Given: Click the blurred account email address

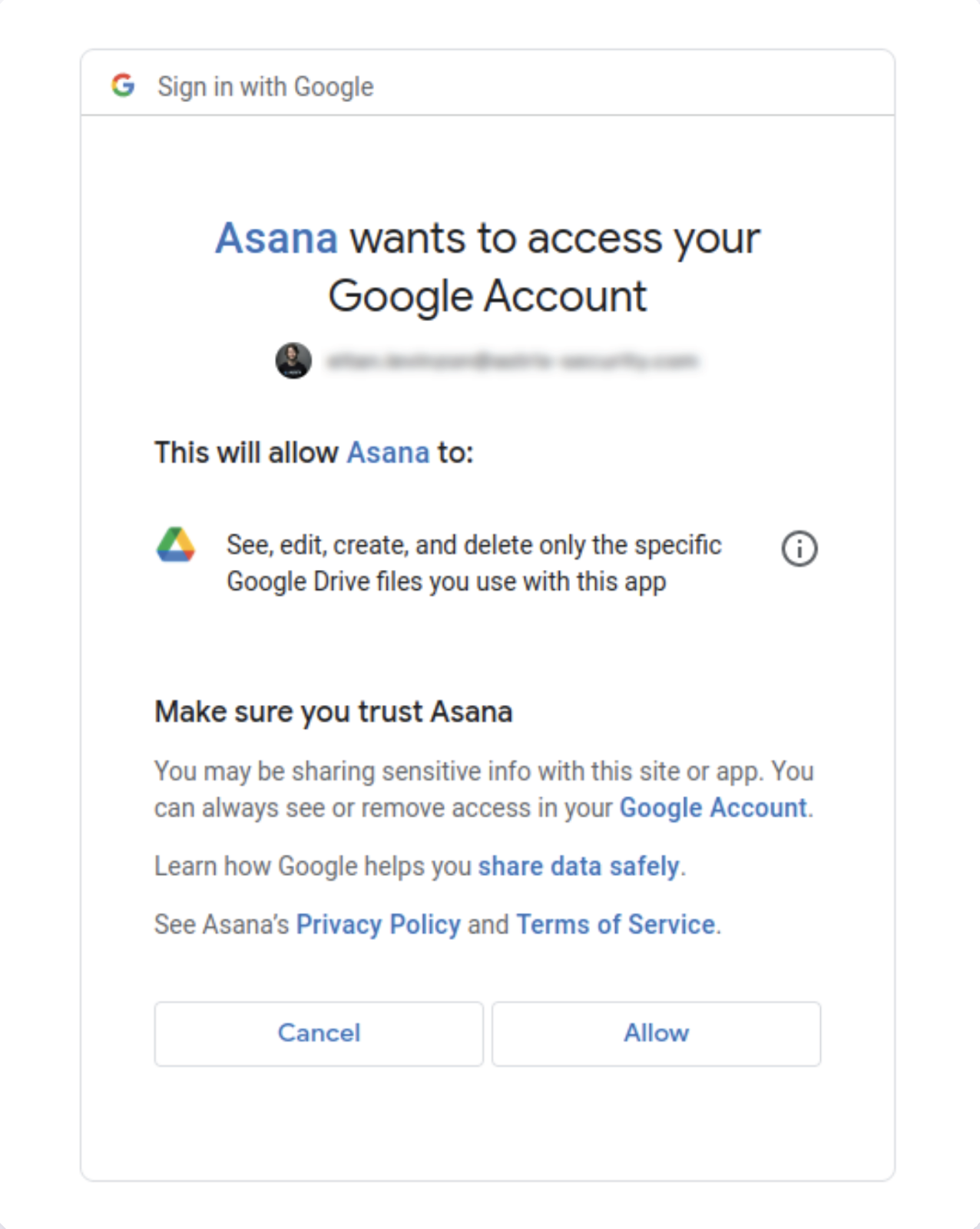Looking at the screenshot, I should click(512, 361).
